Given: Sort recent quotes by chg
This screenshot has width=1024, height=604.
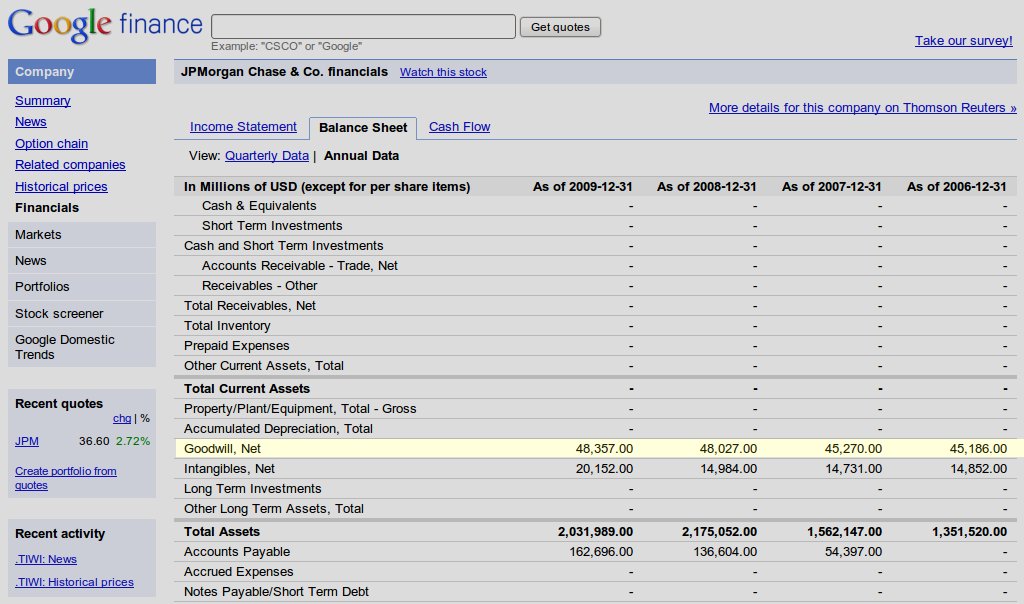Looking at the screenshot, I should 121,419.
